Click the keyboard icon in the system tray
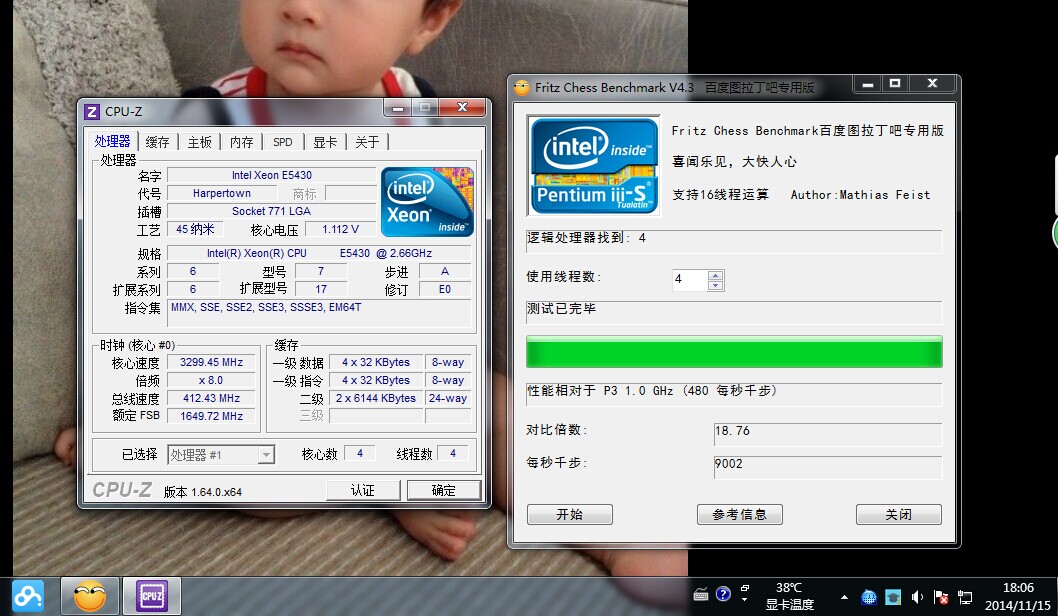 (x=701, y=594)
